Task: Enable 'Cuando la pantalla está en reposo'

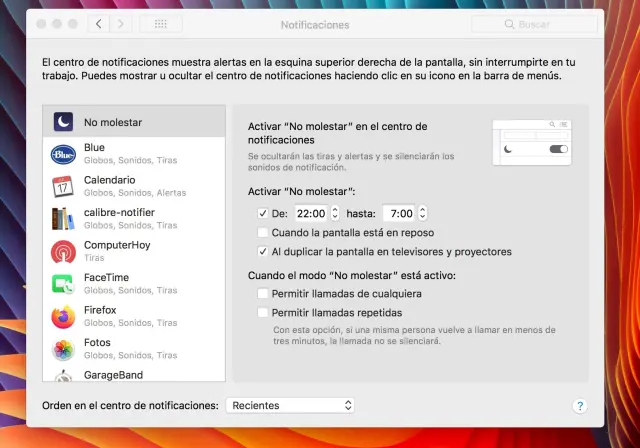Action: (x=263, y=232)
